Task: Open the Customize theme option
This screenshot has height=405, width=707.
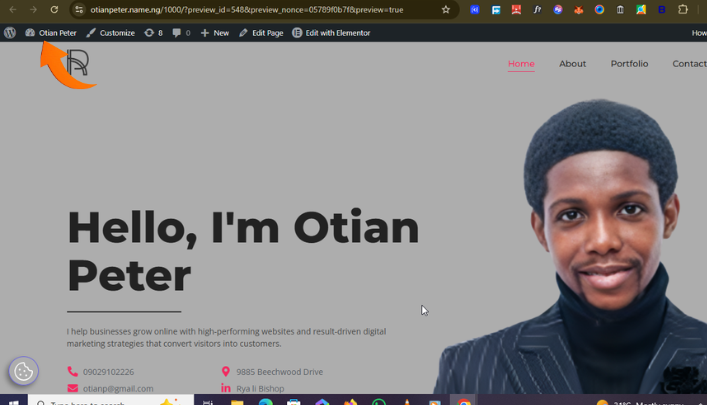Action: pyautogui.click(x=110, y=33)
